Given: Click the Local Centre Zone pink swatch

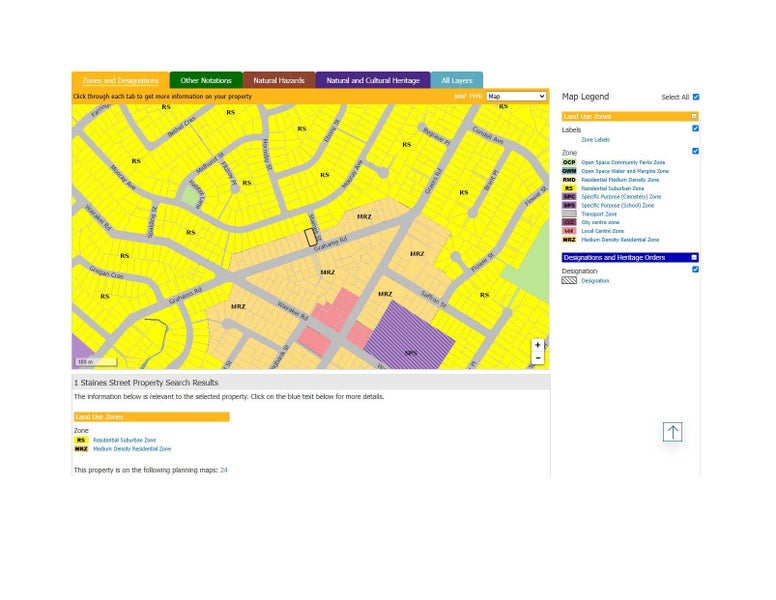Looking at the screenshot, I should 569,231.
